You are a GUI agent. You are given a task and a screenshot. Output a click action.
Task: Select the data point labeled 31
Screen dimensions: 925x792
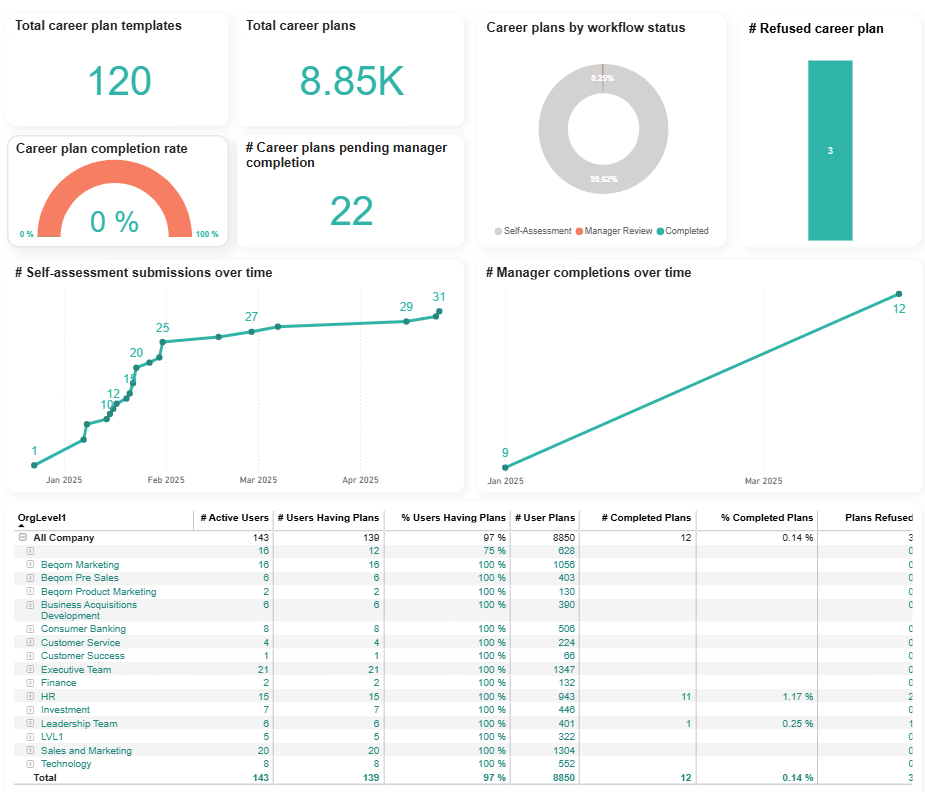439,312
